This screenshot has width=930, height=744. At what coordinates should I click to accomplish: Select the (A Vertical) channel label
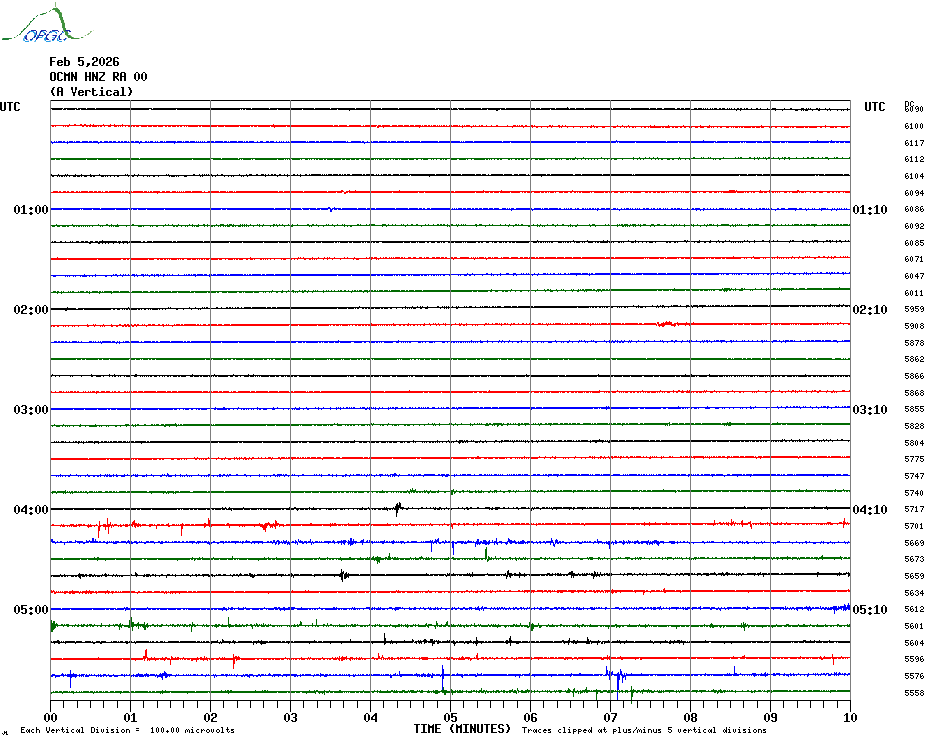[91, 92]
